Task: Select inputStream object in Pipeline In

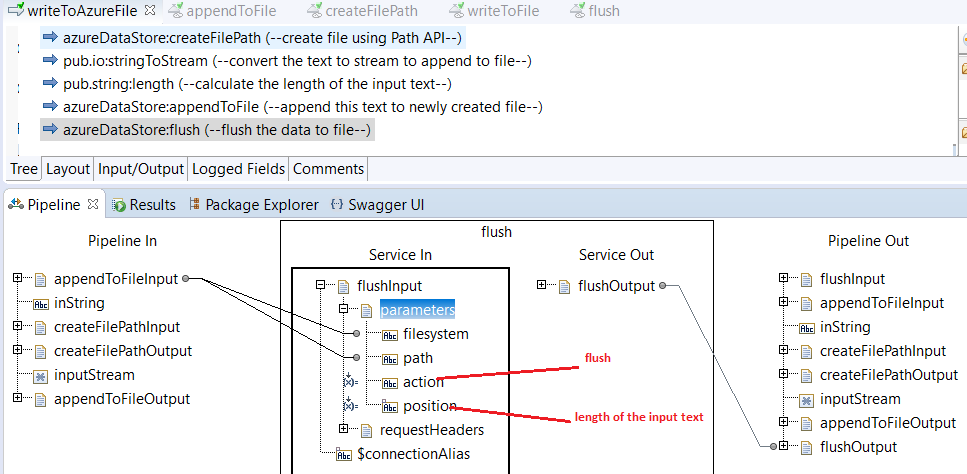Action: point(94,374)
